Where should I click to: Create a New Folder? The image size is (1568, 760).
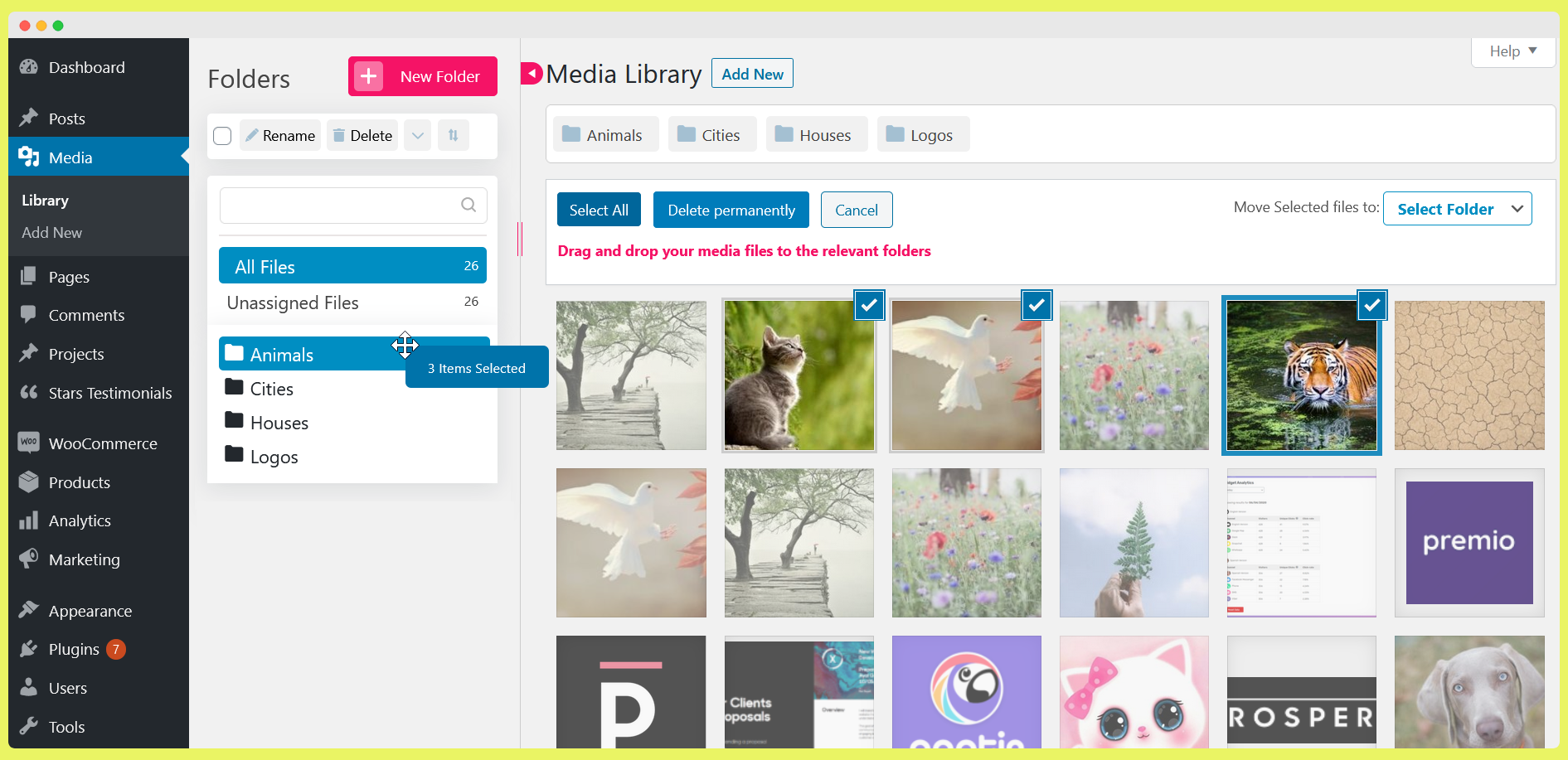[x=422, y=76]
